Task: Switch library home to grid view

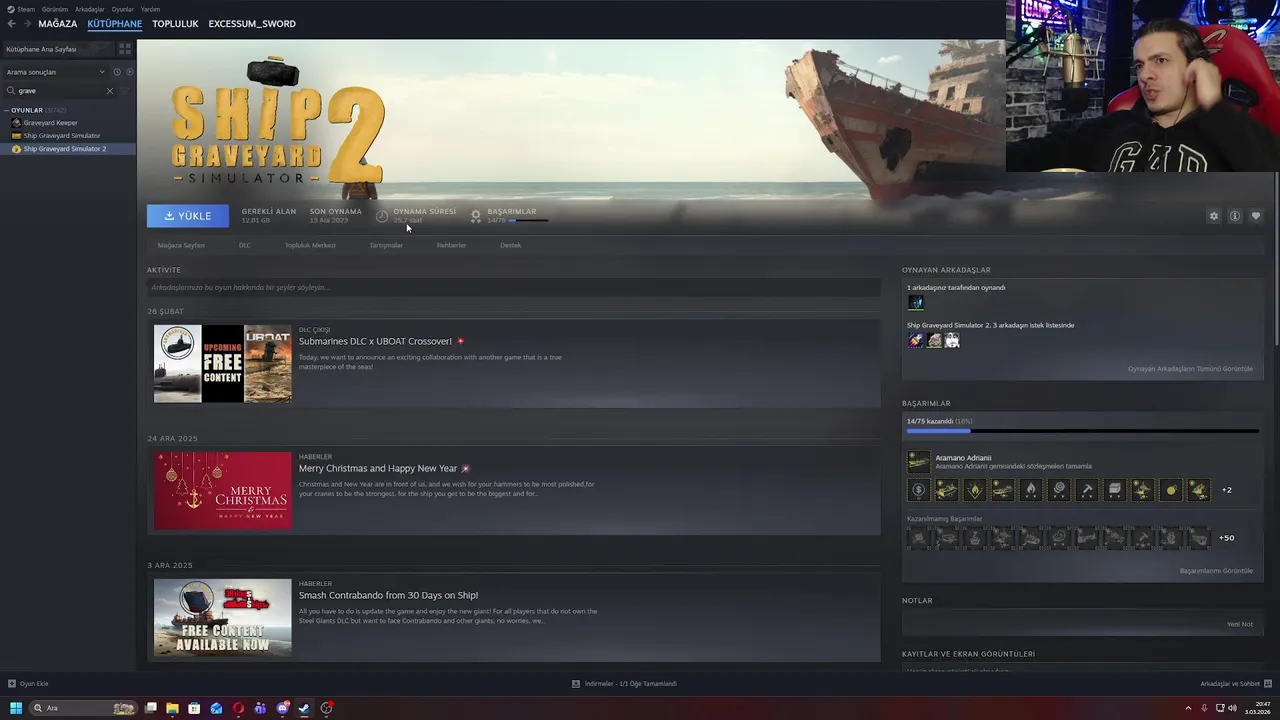Action: pyautogui.click(x=125, y=48)
